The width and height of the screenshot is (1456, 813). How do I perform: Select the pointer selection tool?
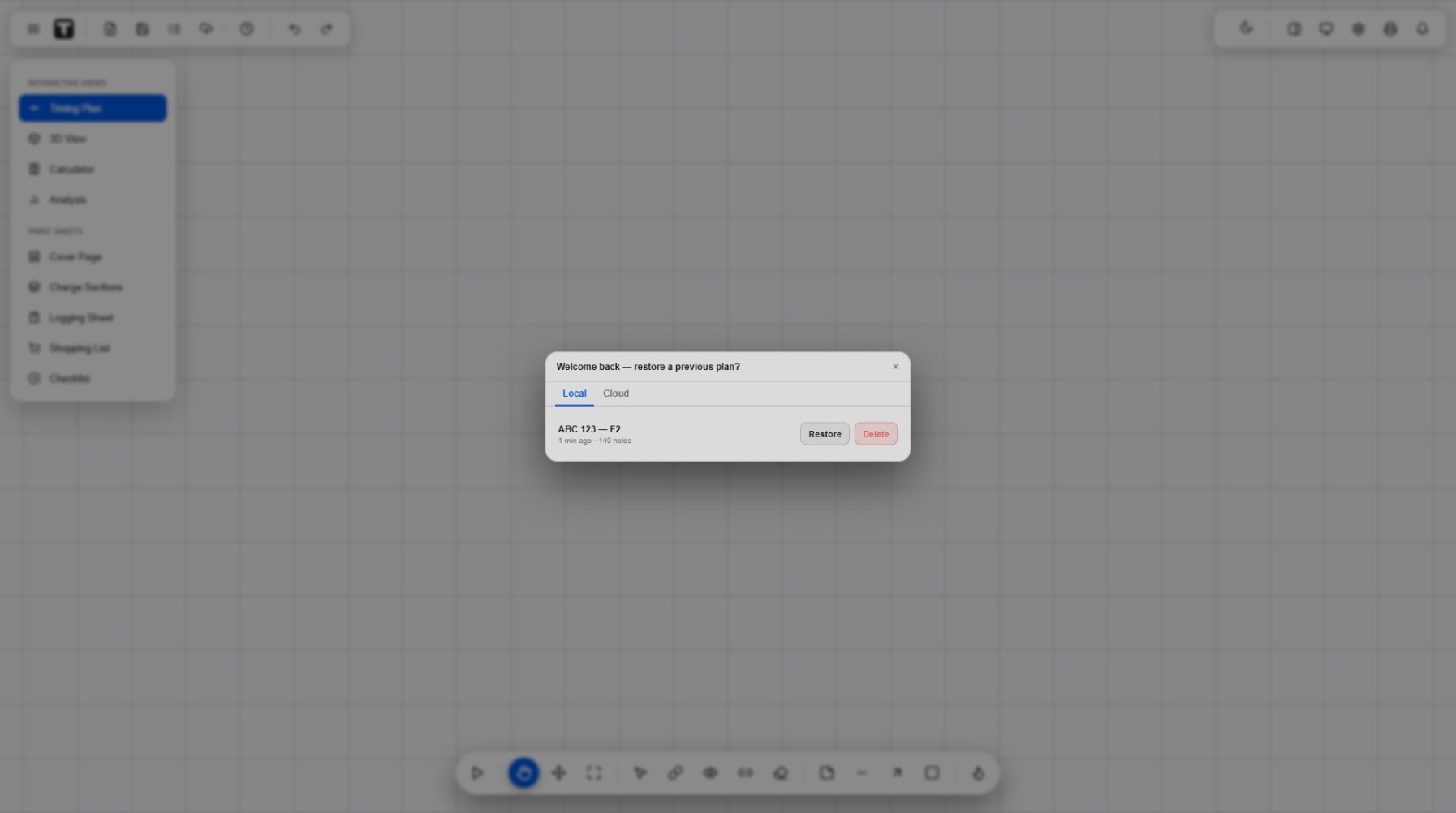pos(640,773)
